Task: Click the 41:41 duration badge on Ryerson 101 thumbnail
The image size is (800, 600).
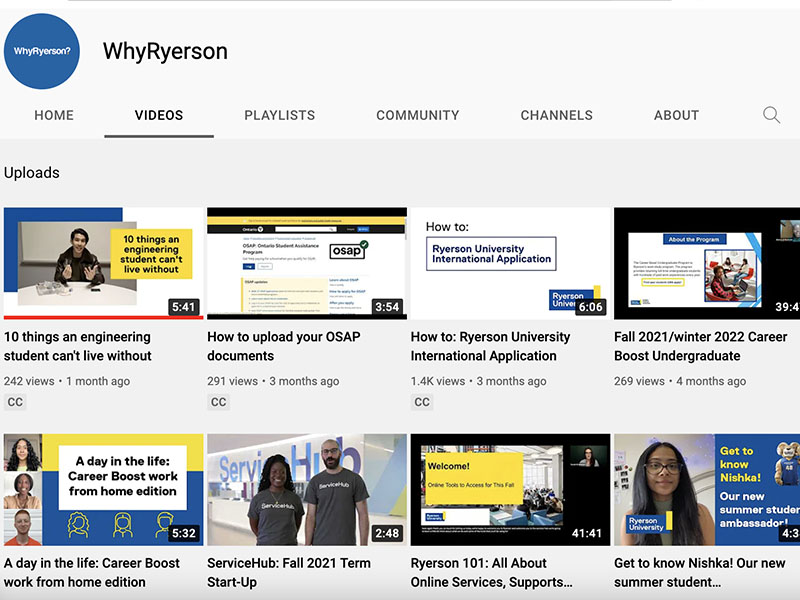Action: click(585, 533)
